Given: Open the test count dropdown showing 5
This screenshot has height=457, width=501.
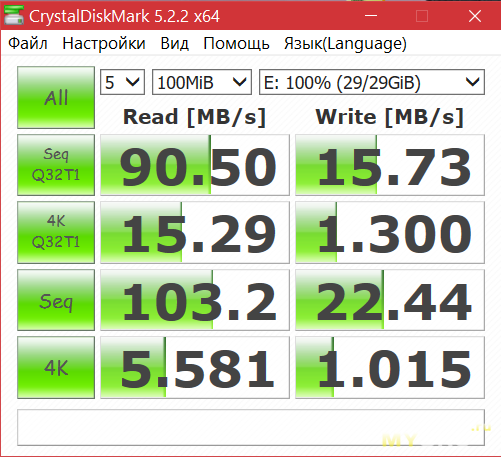Looking at the screenshot, I should (x=122, y=82).
